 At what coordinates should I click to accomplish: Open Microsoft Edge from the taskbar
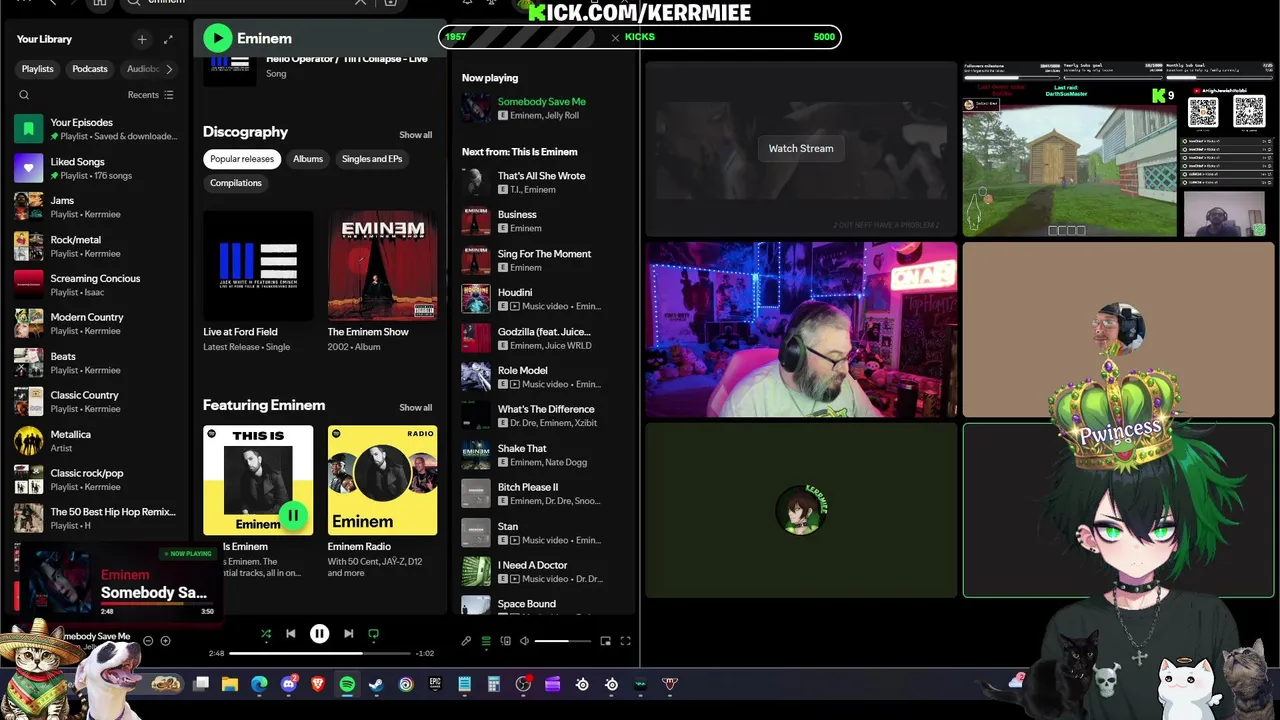(259, 684)
